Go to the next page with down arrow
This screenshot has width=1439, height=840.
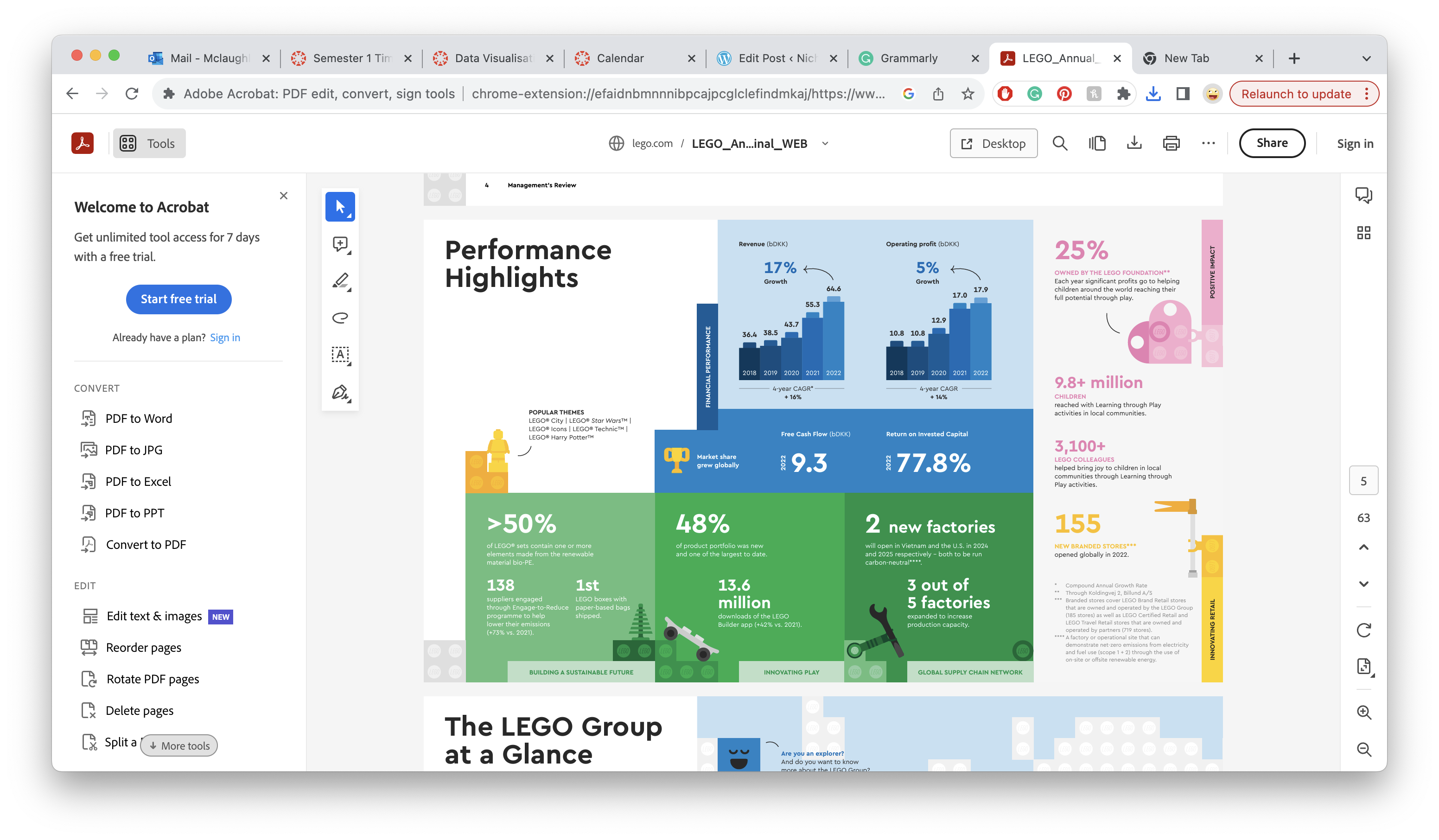[x=1363, y=584]
